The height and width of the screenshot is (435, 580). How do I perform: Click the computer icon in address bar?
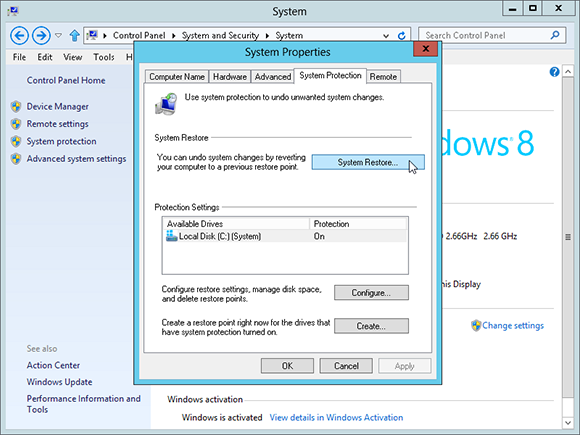(x=92, y=35)
